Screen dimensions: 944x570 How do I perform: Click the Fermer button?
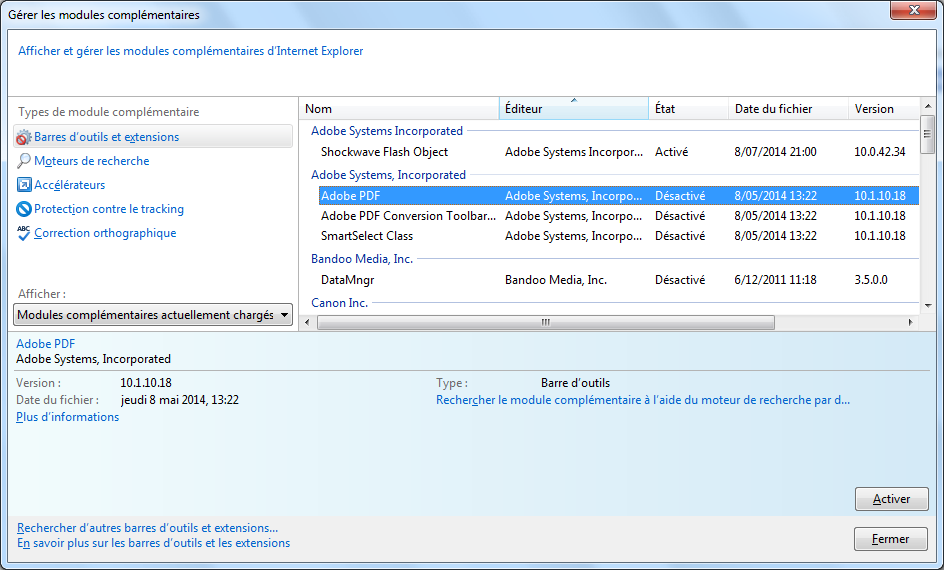click(x=890, y=539)
